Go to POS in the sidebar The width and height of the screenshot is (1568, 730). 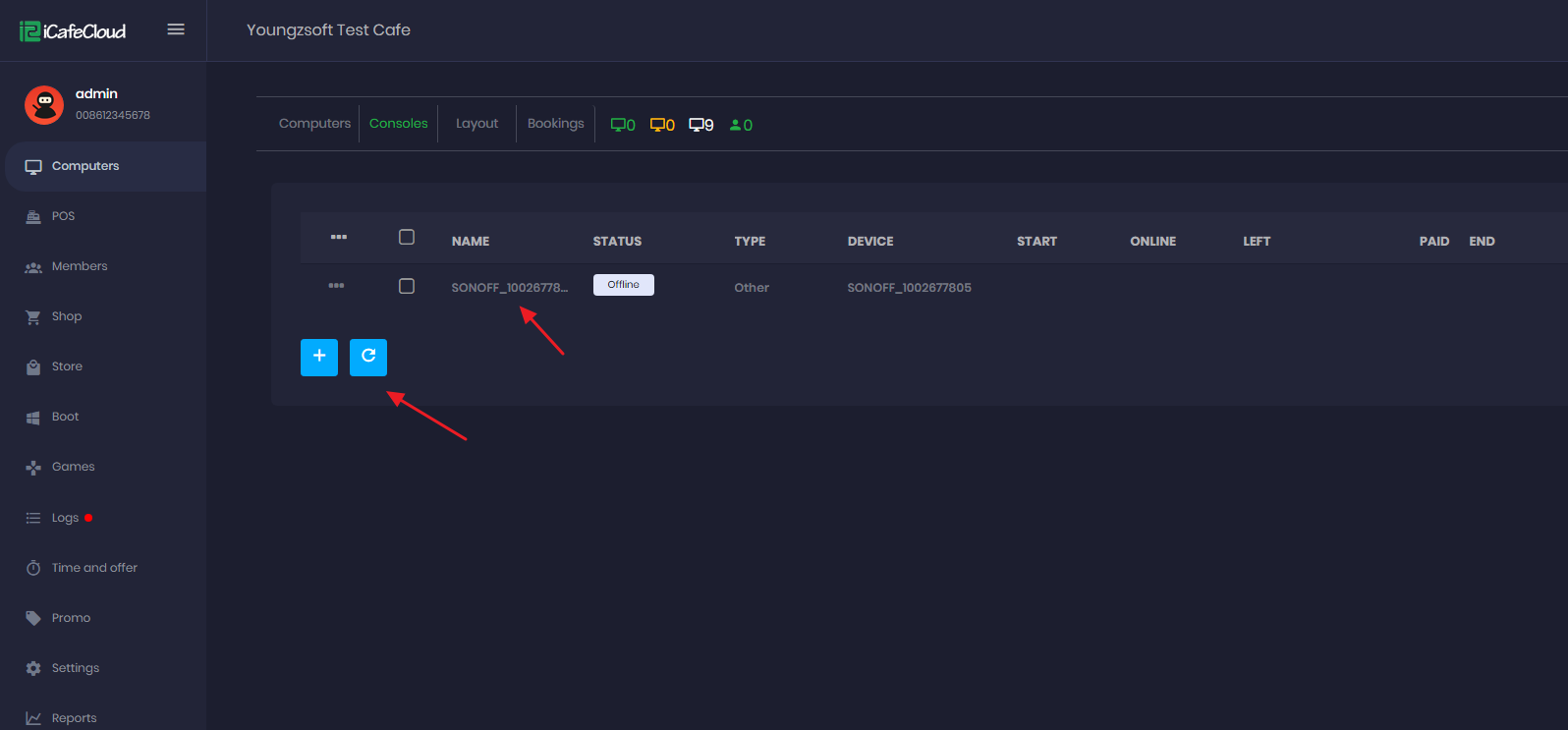(63, 216)
